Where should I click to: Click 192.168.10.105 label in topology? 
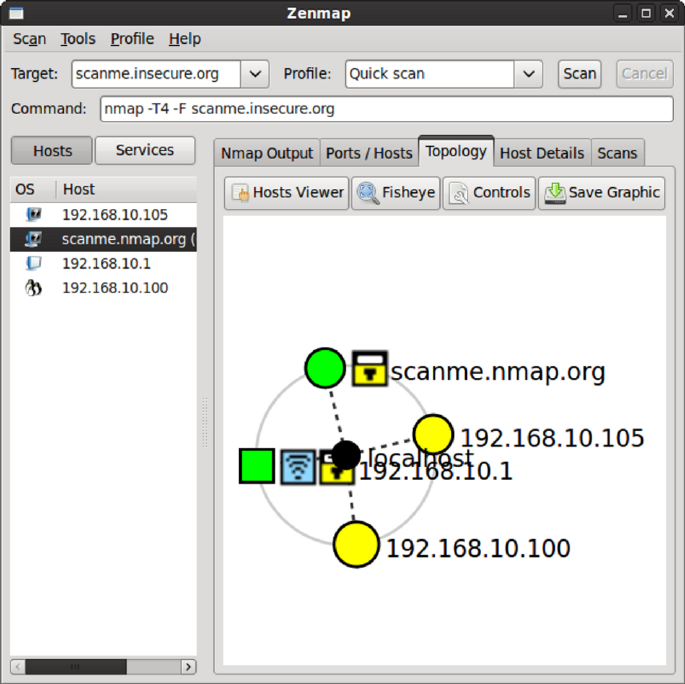[552, 437]
